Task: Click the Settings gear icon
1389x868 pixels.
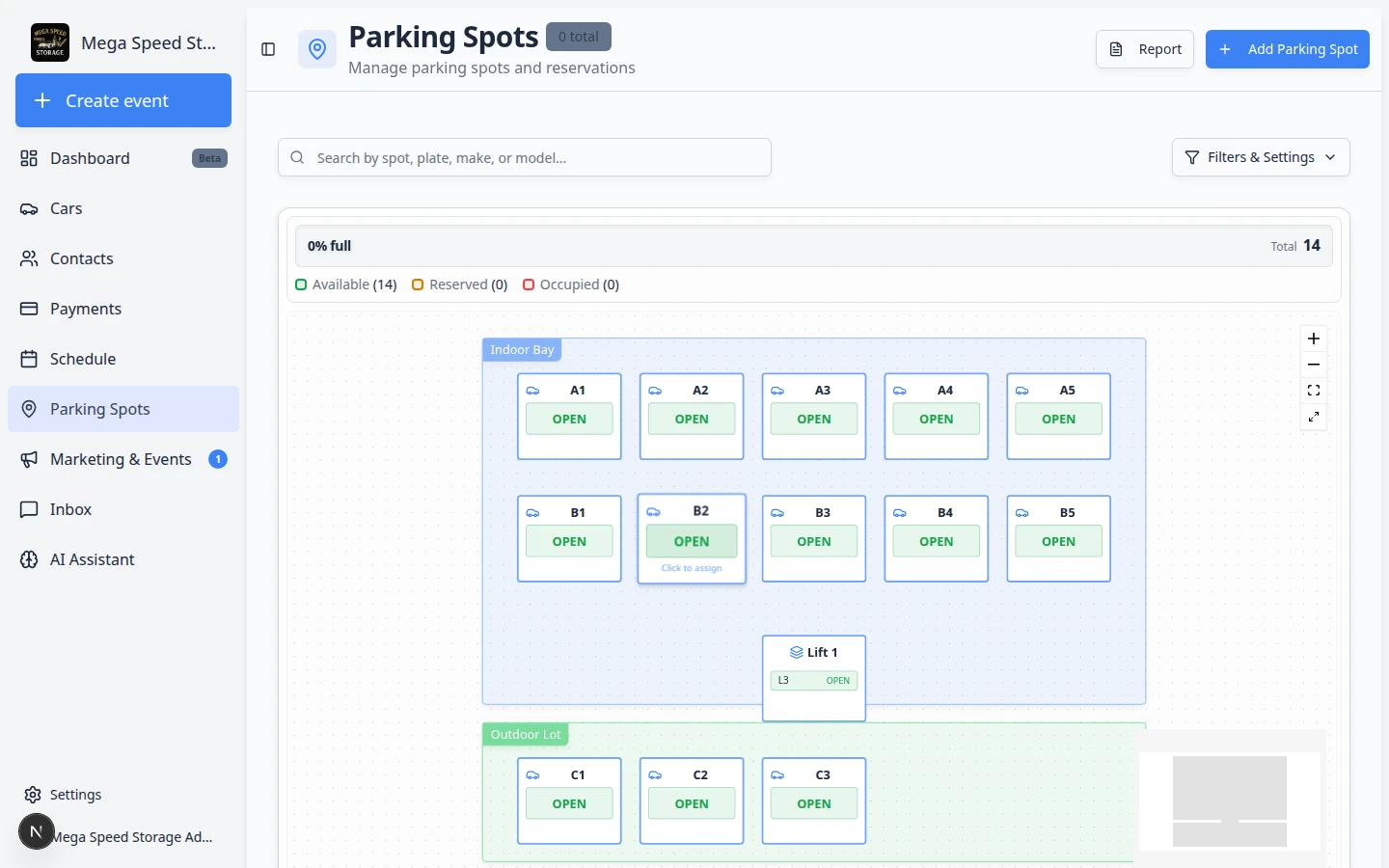Action: point(33,795)
